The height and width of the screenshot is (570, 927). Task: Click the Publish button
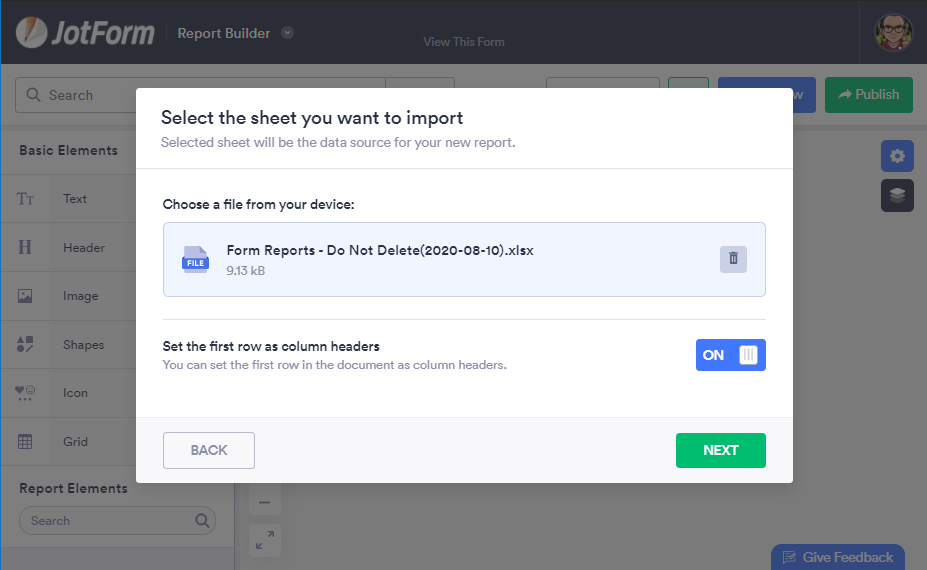(868, 95)
